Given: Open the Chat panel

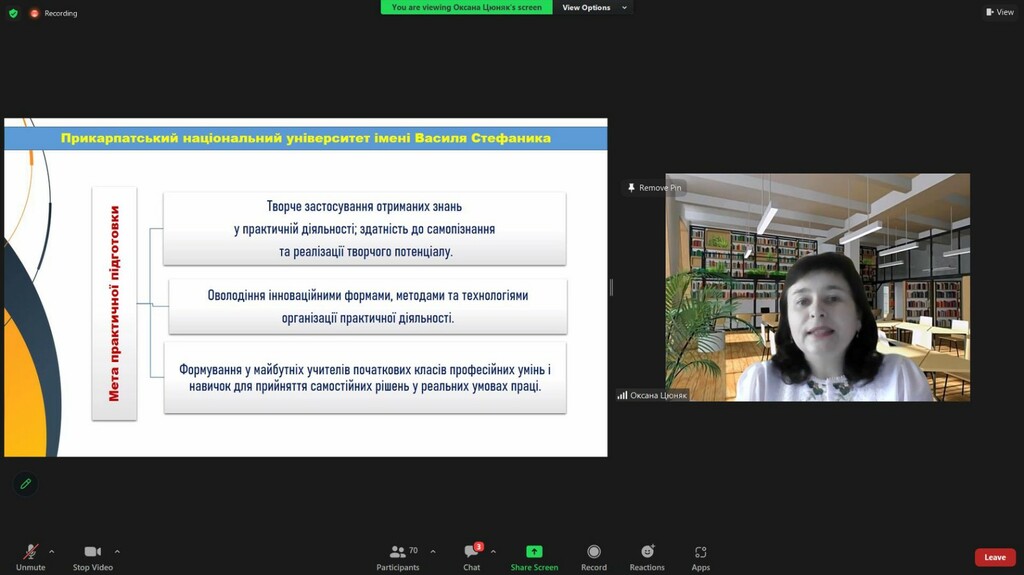Looking at the screenshot, I should [x=471, y=552].
